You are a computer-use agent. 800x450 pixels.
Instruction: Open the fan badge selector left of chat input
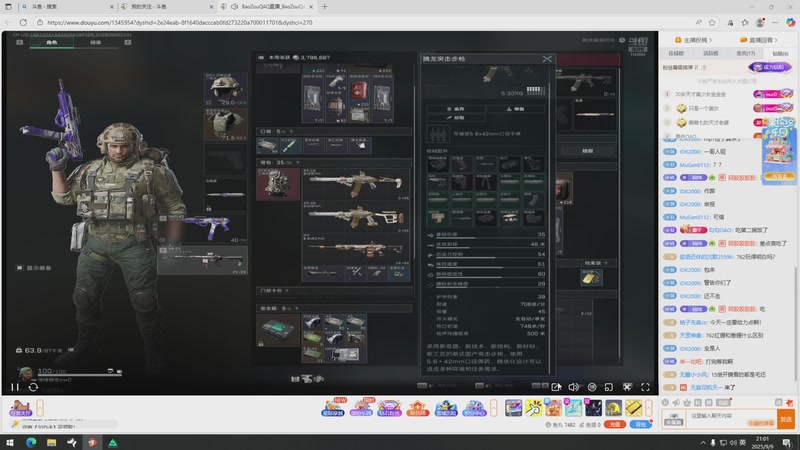tap(674, 419)
